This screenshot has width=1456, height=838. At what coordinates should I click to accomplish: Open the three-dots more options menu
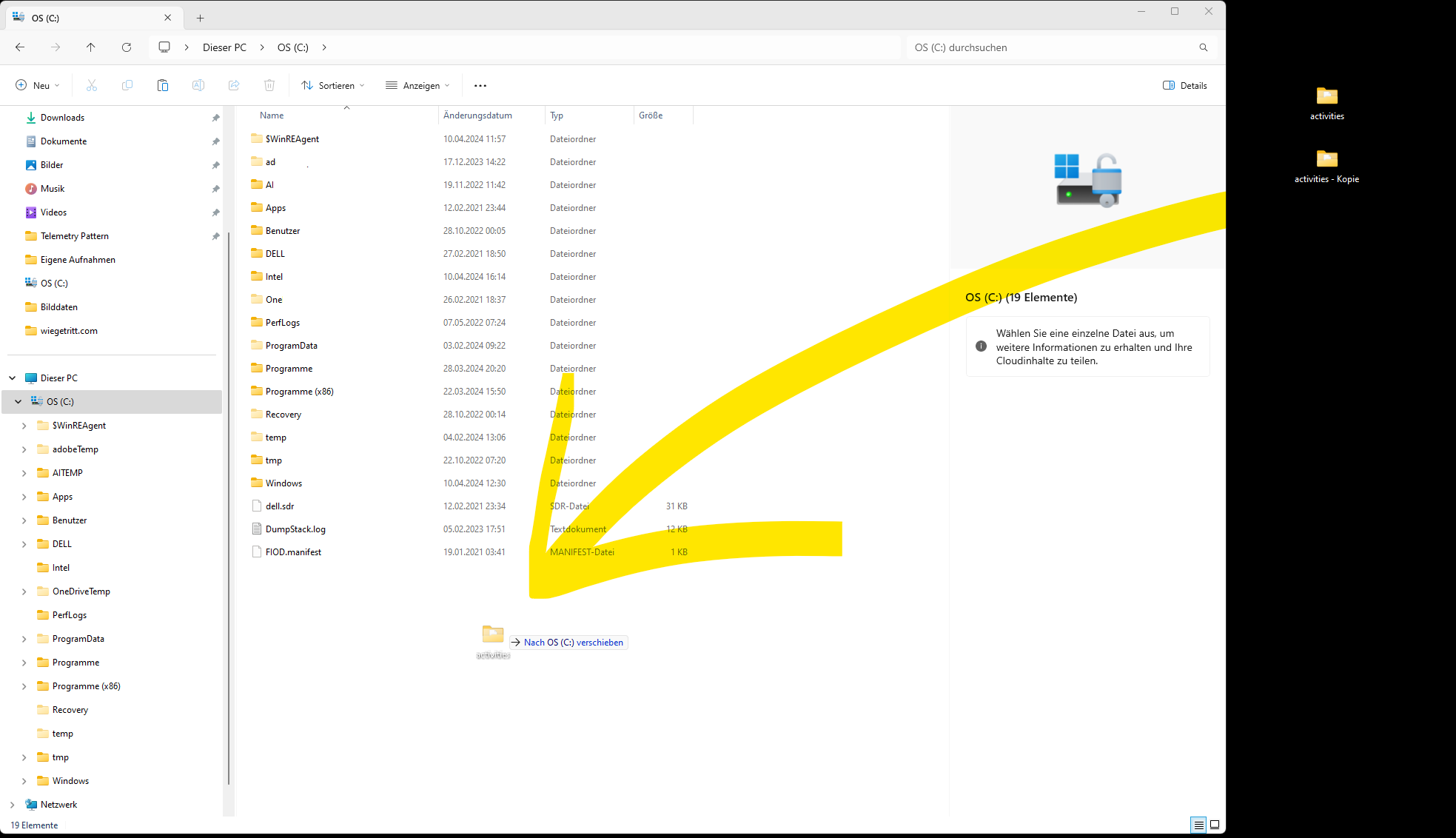click(x=480, y=86)
